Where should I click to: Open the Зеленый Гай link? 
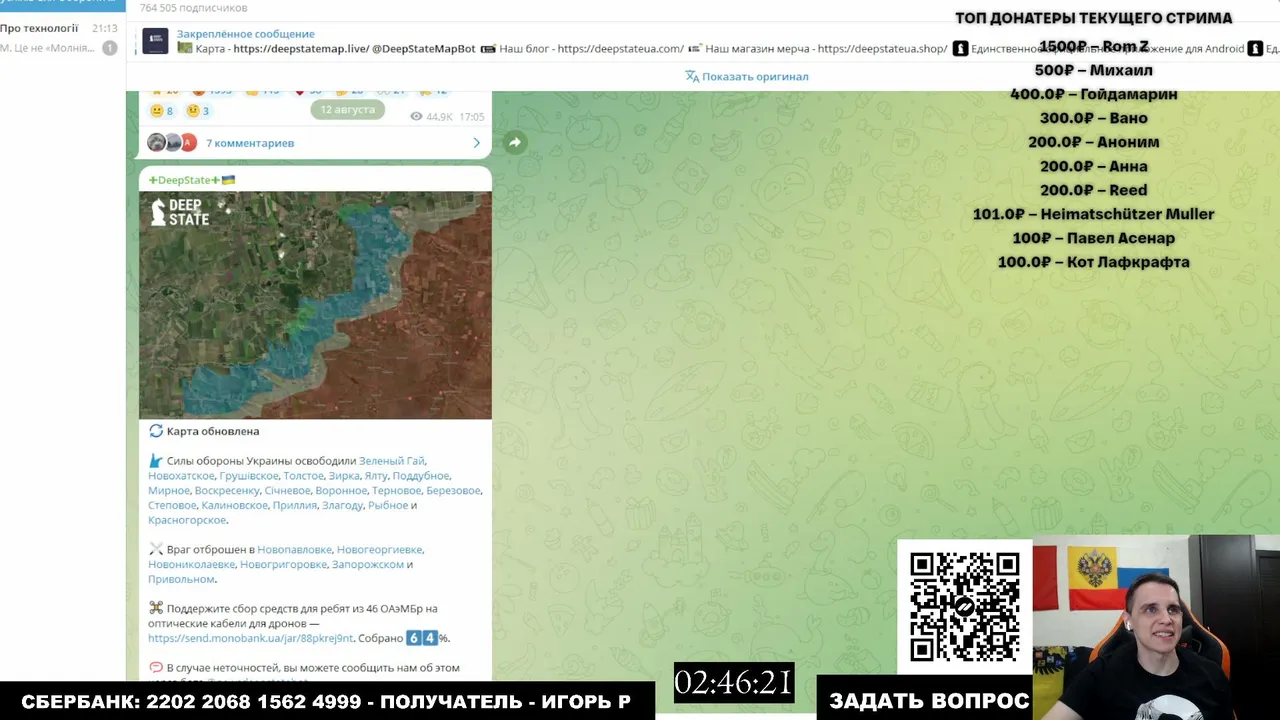click(391, 461)
